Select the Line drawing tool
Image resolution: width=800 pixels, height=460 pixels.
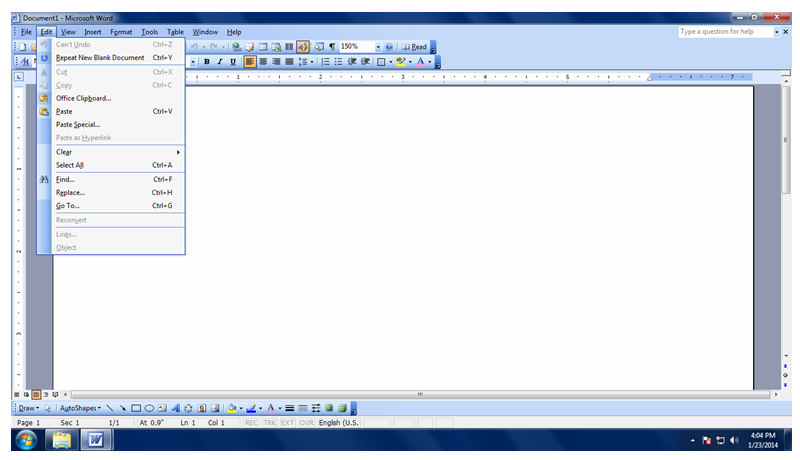click(110, 408)
